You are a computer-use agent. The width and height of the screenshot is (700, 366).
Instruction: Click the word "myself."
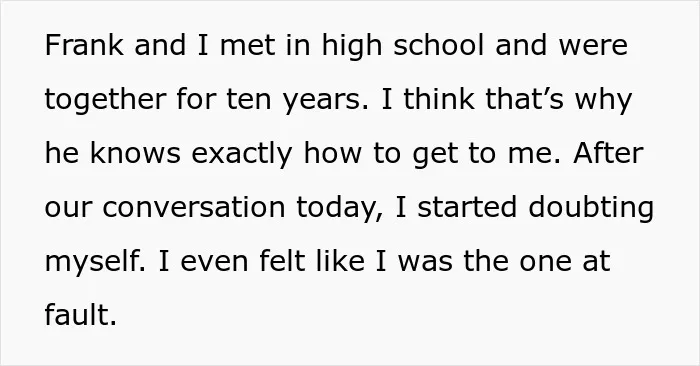point(96,262)
